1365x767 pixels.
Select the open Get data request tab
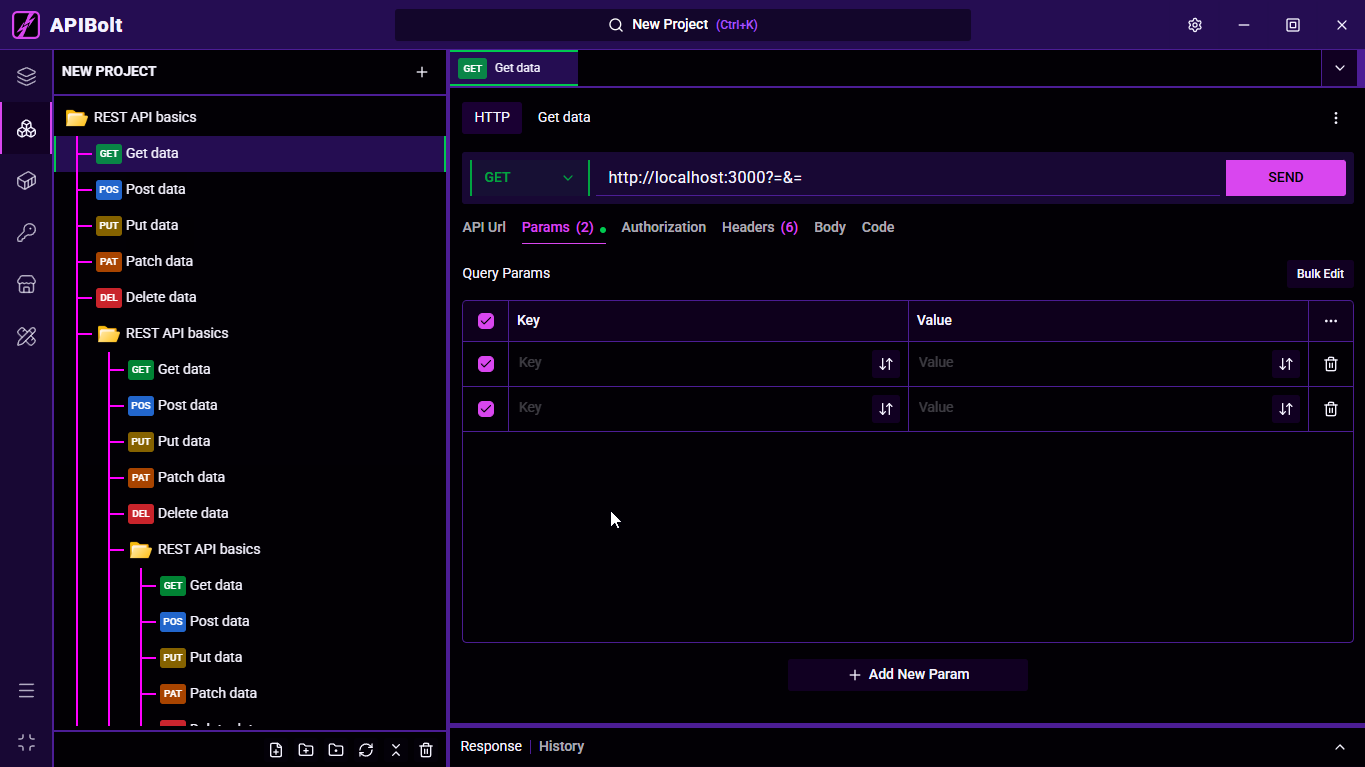[x=514, y=68]
